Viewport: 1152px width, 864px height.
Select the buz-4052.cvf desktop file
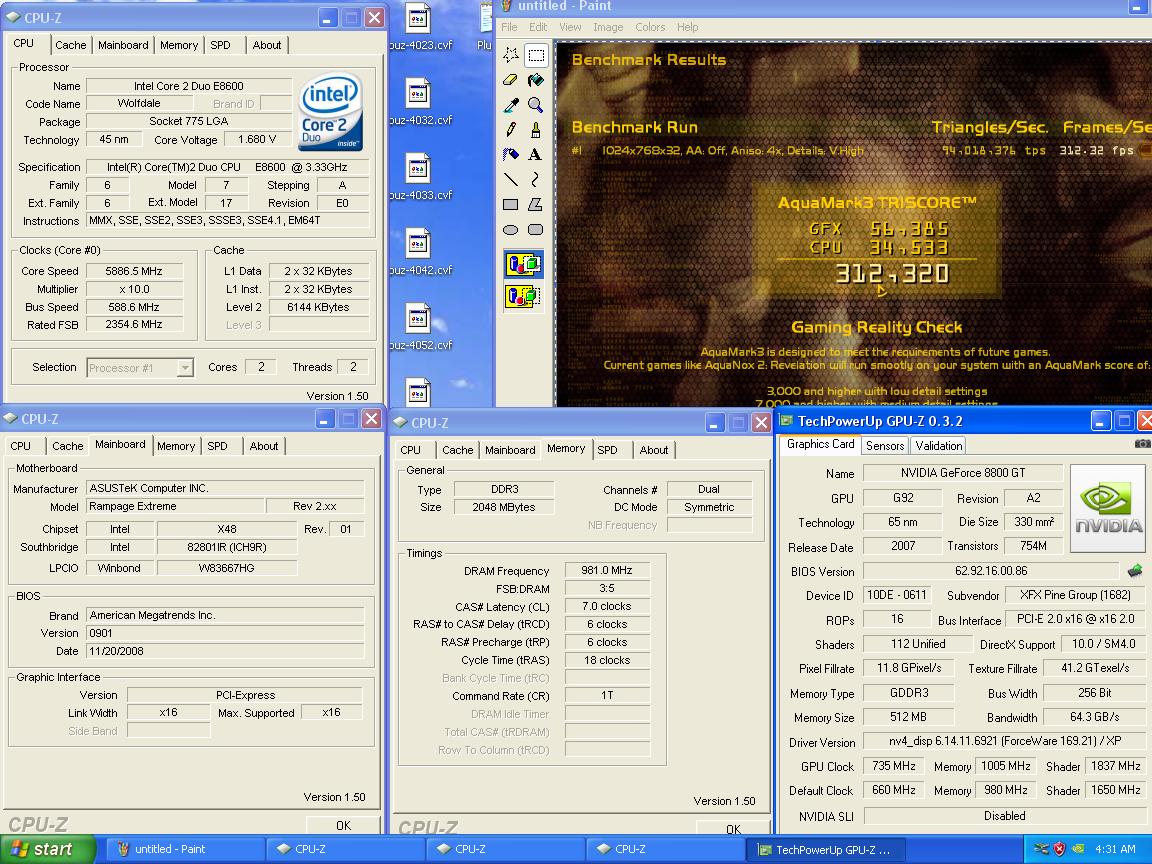coord(420,327)
